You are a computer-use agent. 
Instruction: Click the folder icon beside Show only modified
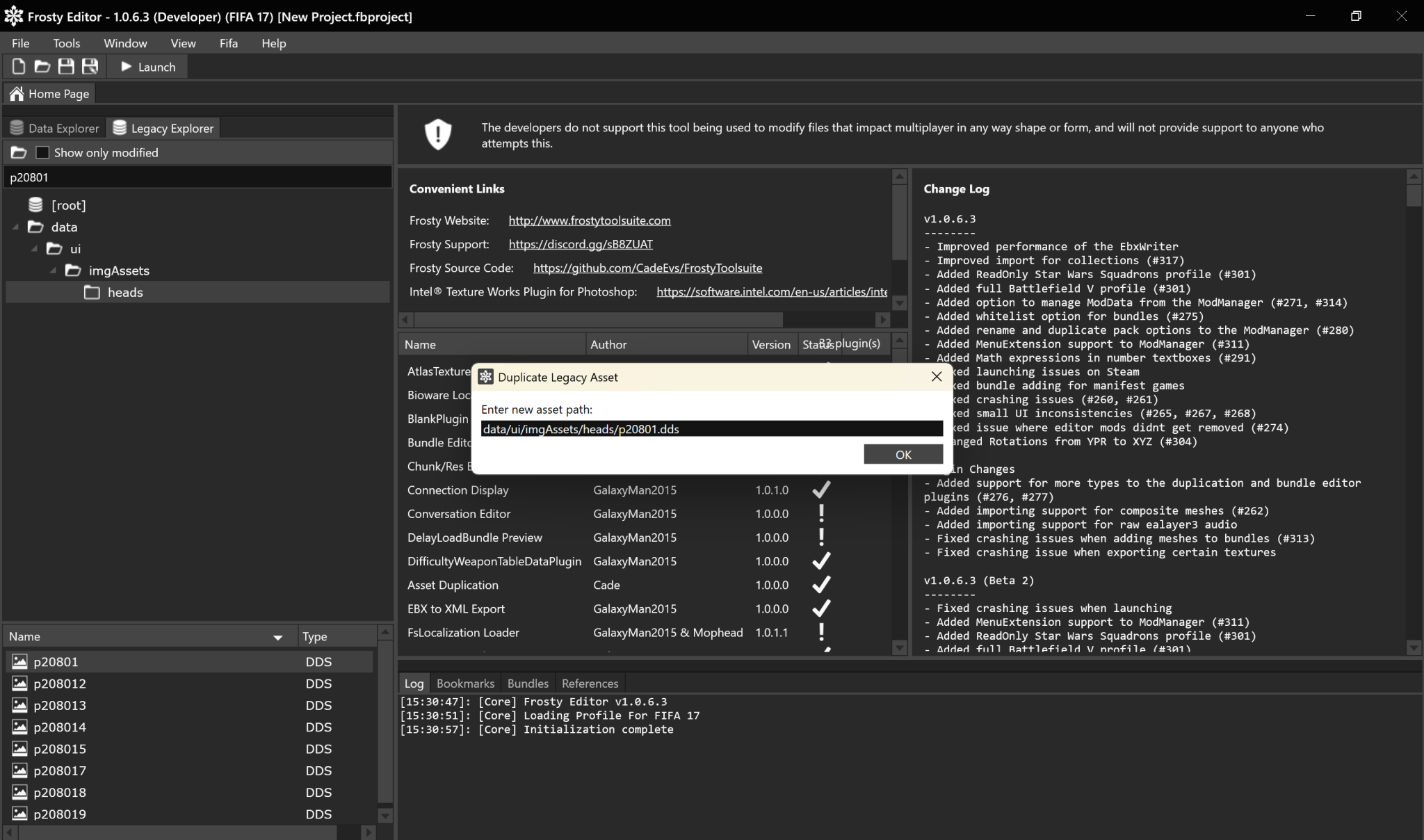[x=19, y=152]
